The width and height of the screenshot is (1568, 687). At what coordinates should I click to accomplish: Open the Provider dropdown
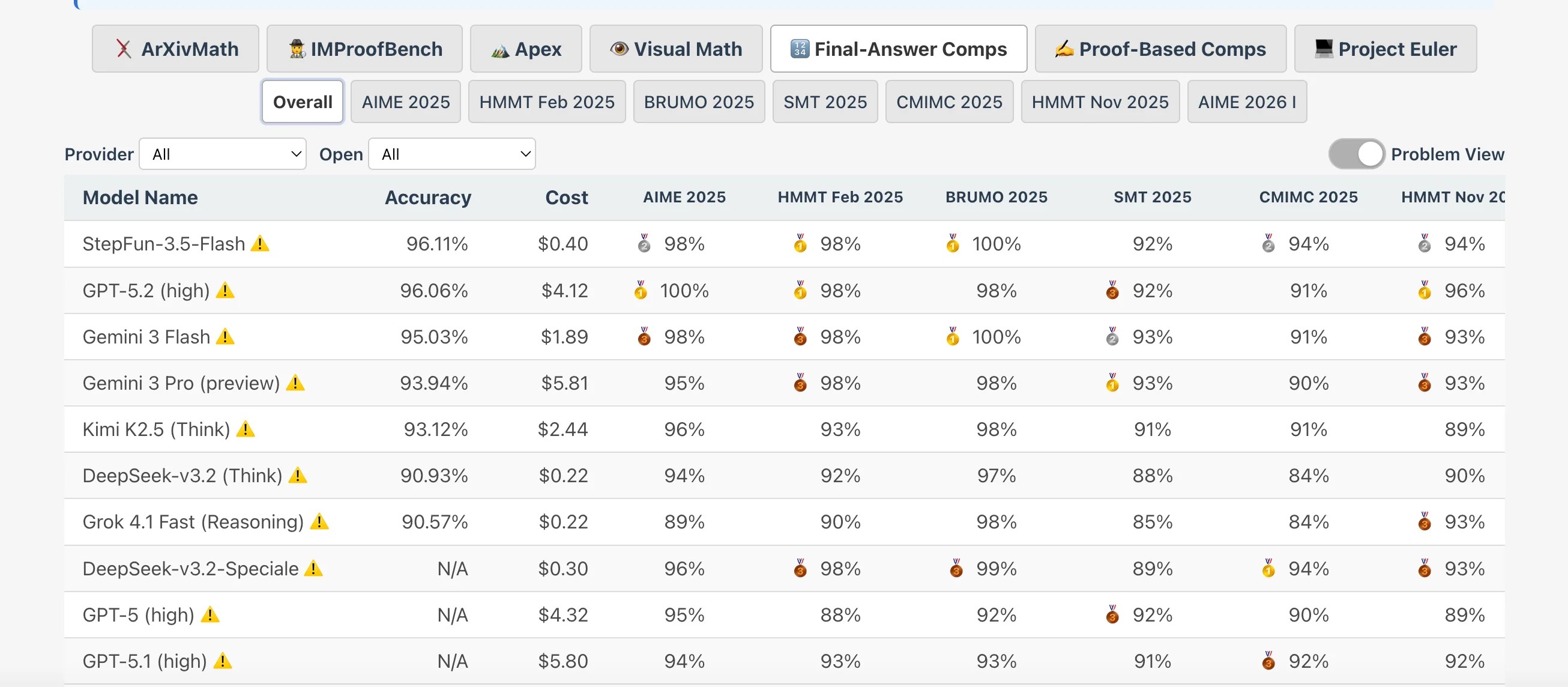(x=223, y=154)
